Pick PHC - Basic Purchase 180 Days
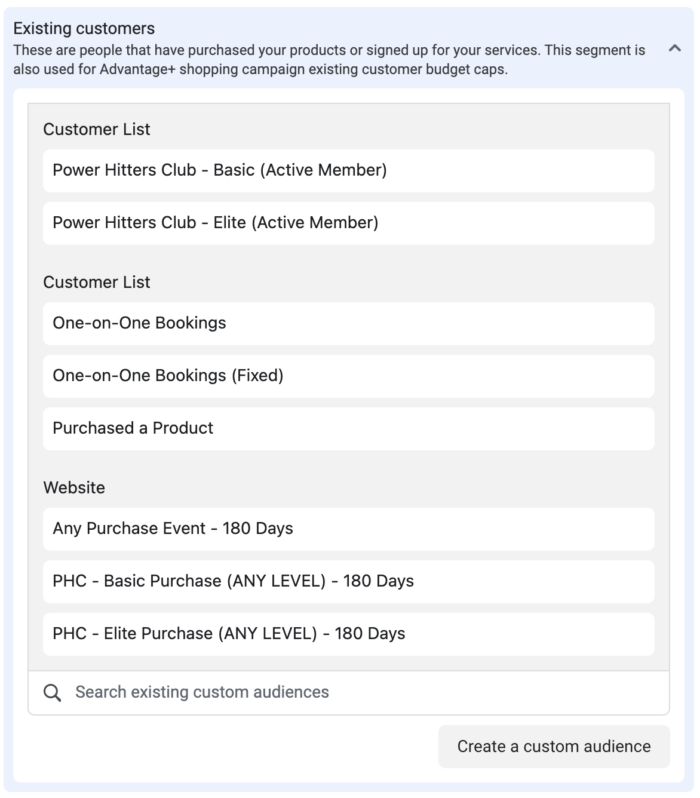Image resolution: width=700 pixels, height=798 pixels. [x=349, y=582]
